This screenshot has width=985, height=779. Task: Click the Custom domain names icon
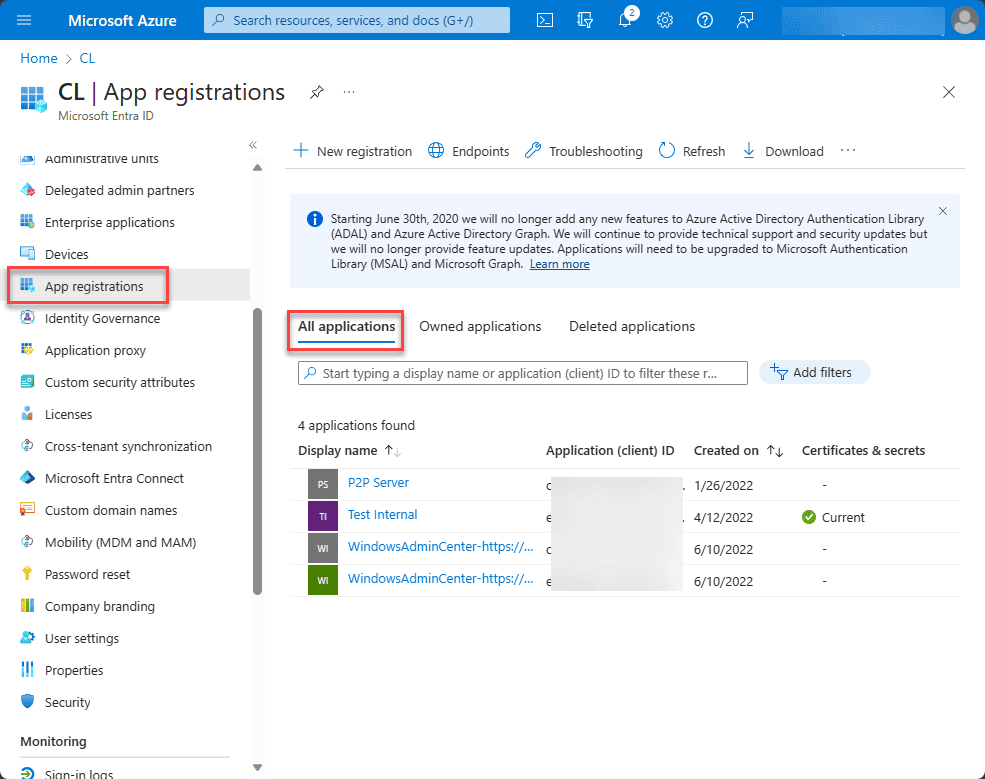pyautogui.click(x=27, y=509)
